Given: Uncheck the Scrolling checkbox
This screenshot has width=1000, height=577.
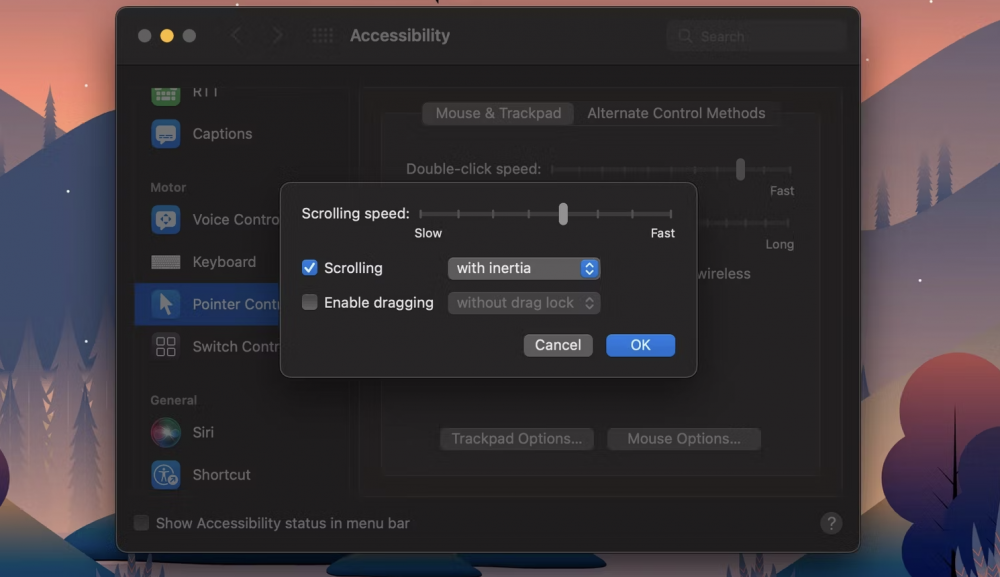Looking at the screenshot, I should 310,268.
